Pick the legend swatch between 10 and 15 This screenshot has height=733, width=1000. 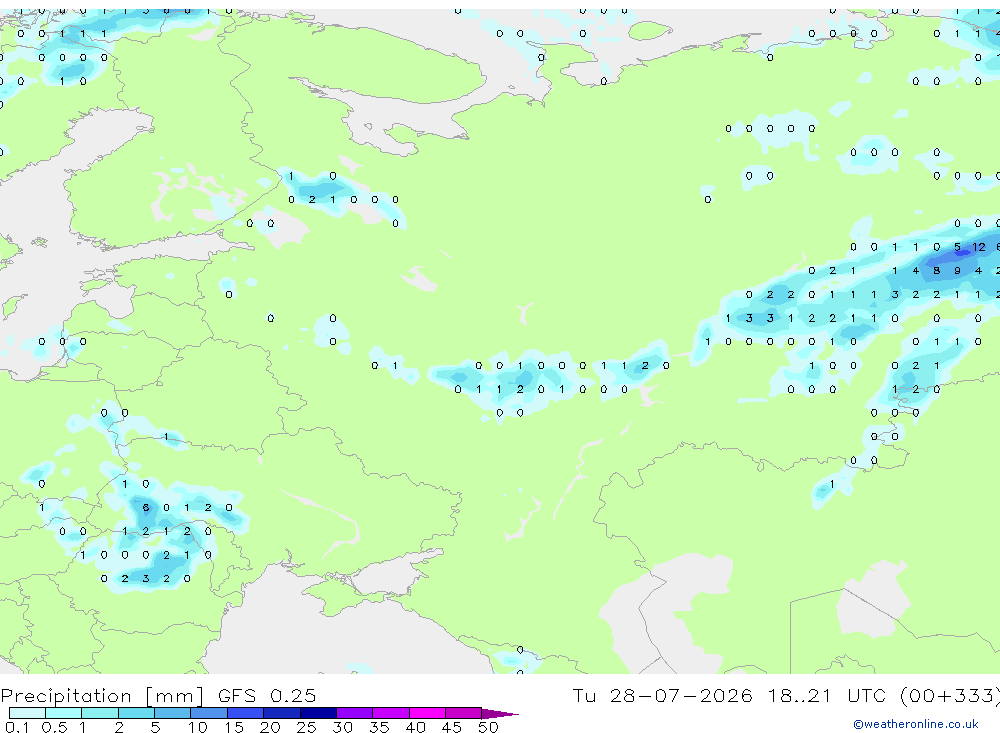209,713
